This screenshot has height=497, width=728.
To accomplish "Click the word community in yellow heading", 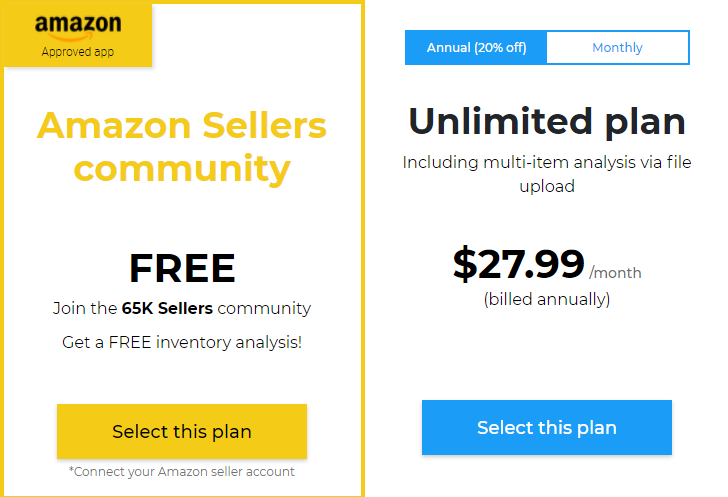I will tap(182, 169).
